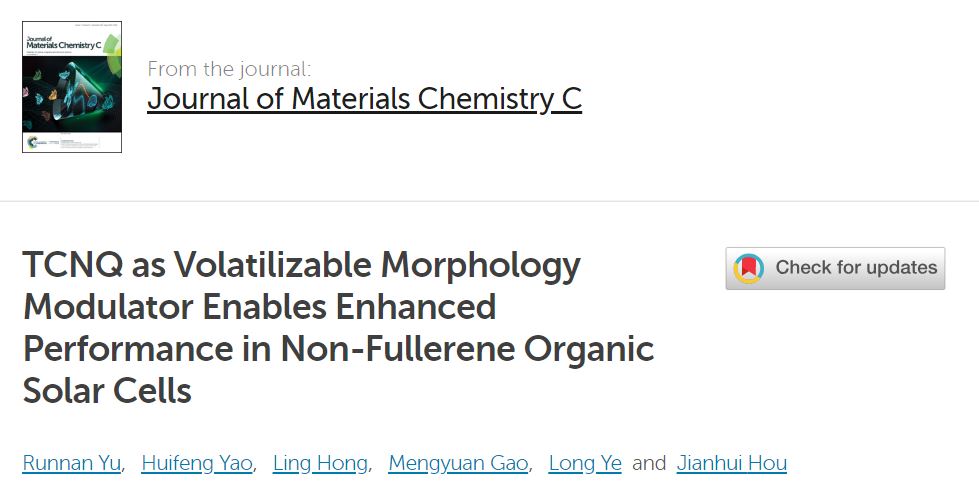Image resolution: width=979 pixels, height=498 pixels.
Task: Click the cover's Journal of Materials Chemistry C masthead
Action: 63,43
